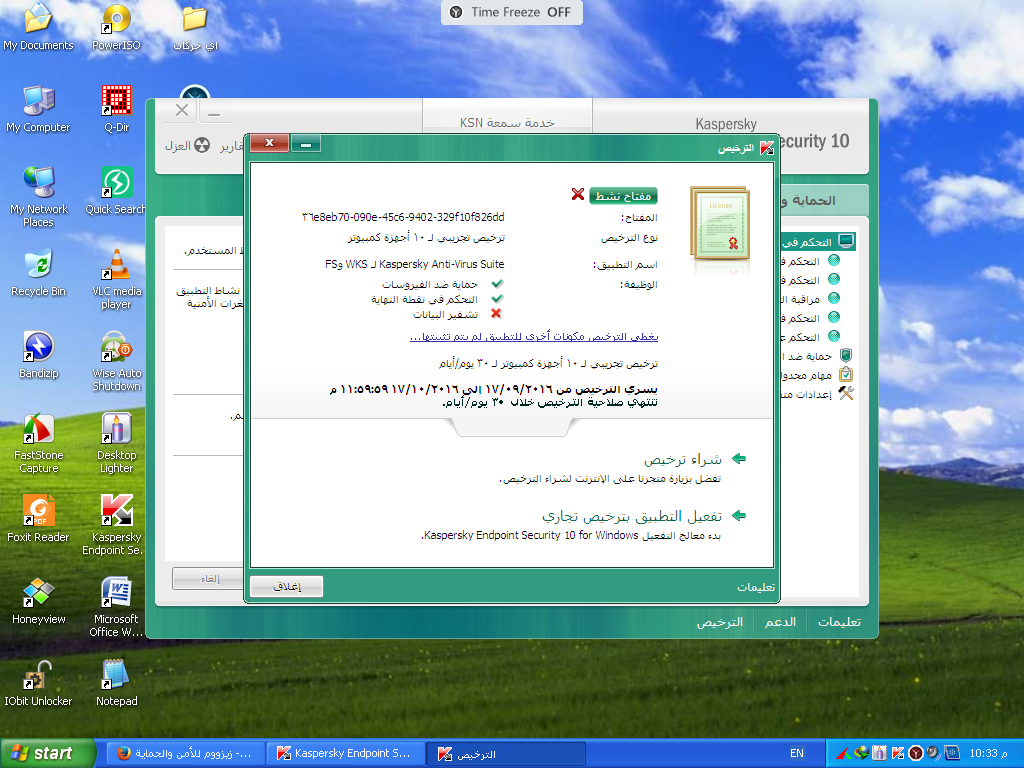
Task: Click the taskbar clock 10:33
Action: 987,753
